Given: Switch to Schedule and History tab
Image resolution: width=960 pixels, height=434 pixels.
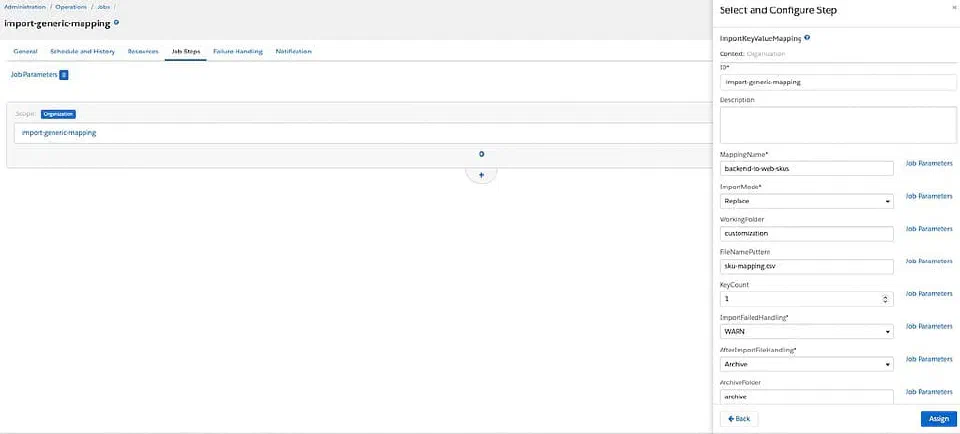Looking at the screenshot, I should (83, 51).
